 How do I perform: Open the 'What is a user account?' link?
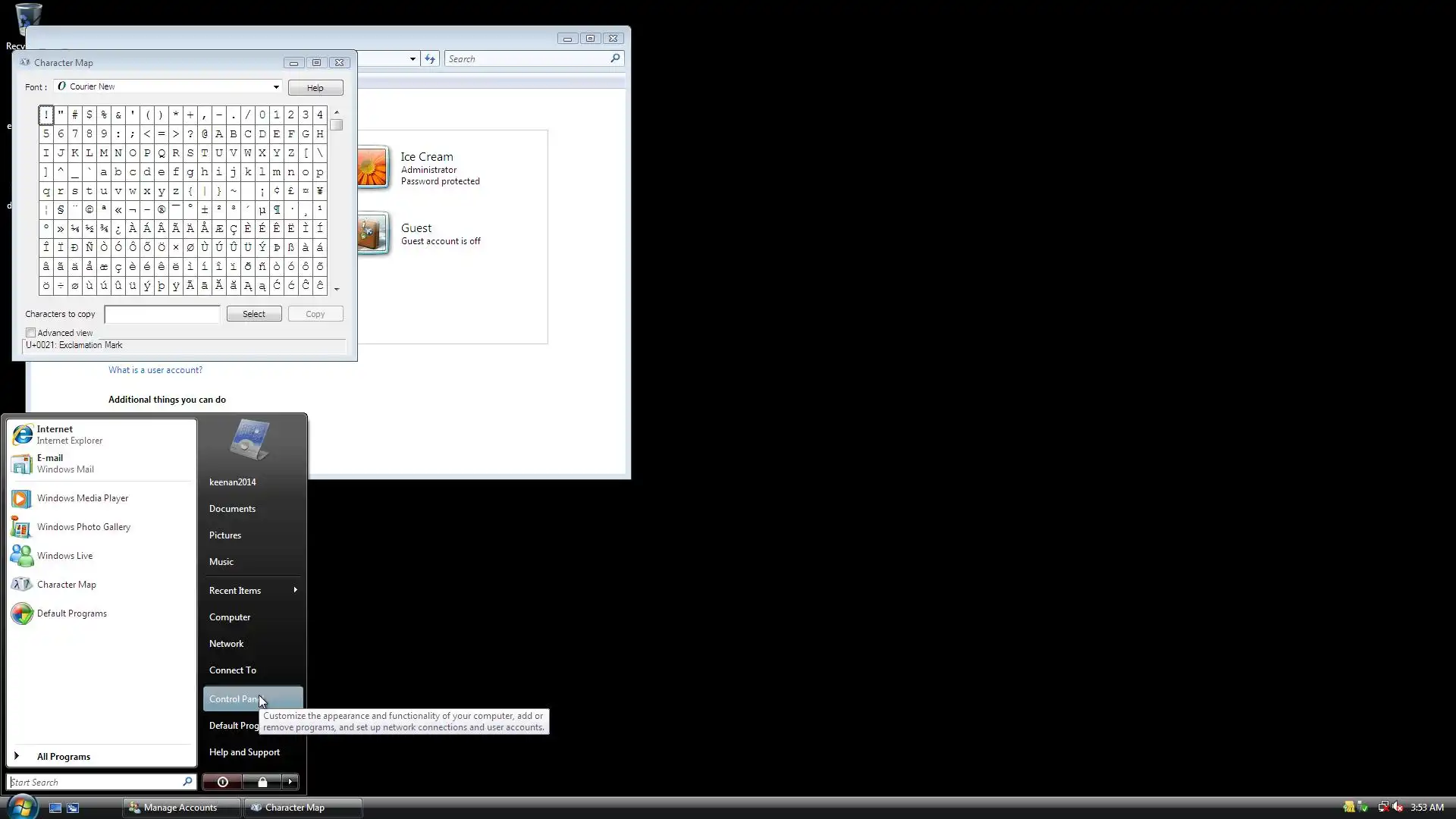155,370
